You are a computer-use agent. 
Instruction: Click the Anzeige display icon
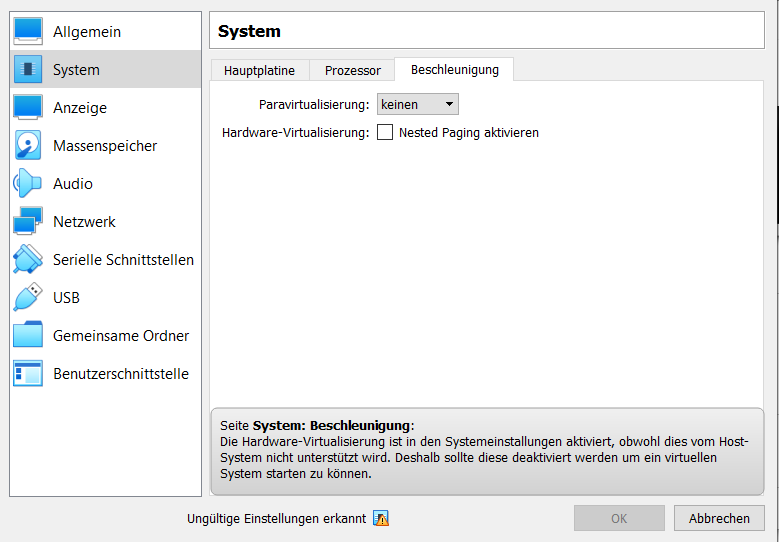(x=28, y=107)
